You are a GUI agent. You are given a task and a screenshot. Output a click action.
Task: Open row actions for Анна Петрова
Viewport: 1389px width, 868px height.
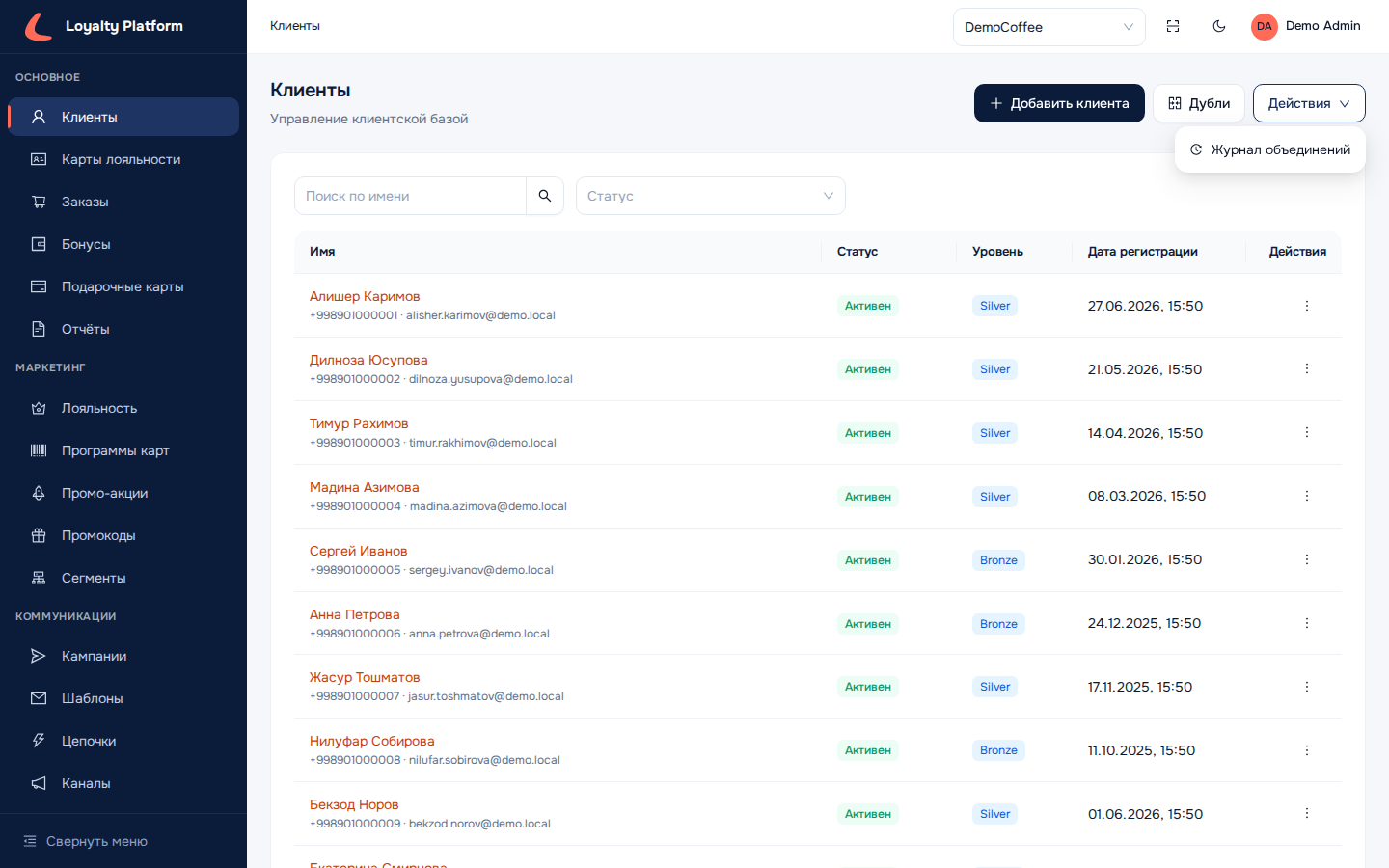pos(1307,623)
